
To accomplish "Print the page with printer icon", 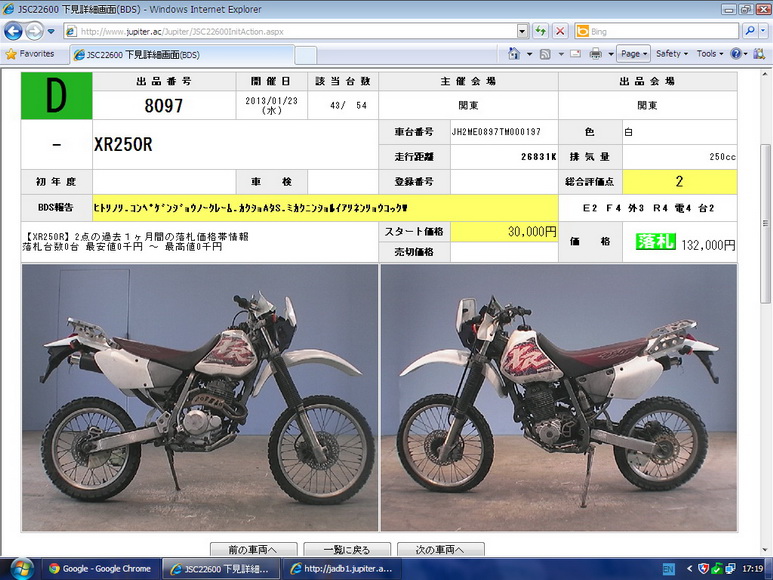I will [x=596, y=54].
